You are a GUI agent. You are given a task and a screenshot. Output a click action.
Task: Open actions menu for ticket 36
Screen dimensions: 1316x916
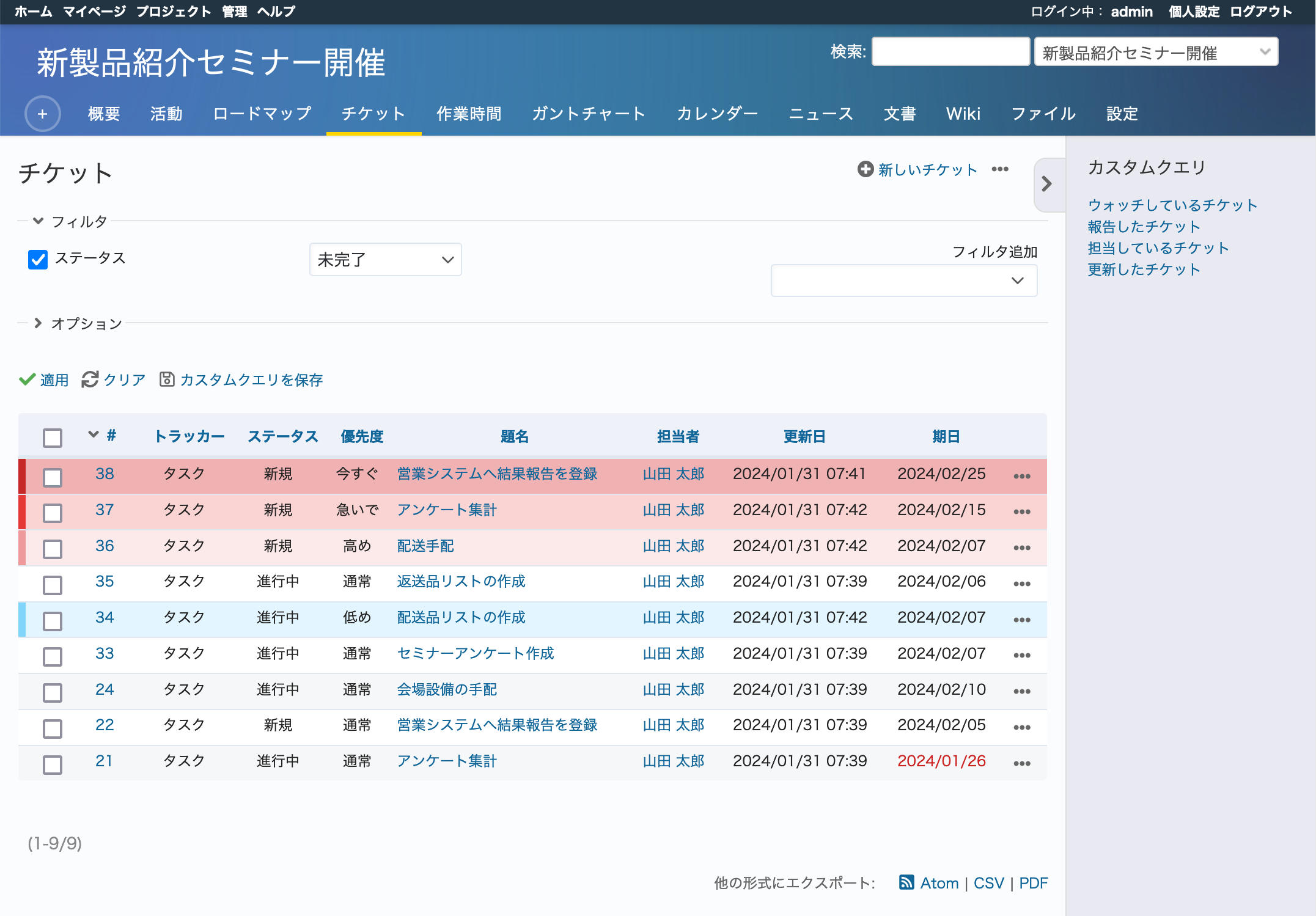[1021, 548]
